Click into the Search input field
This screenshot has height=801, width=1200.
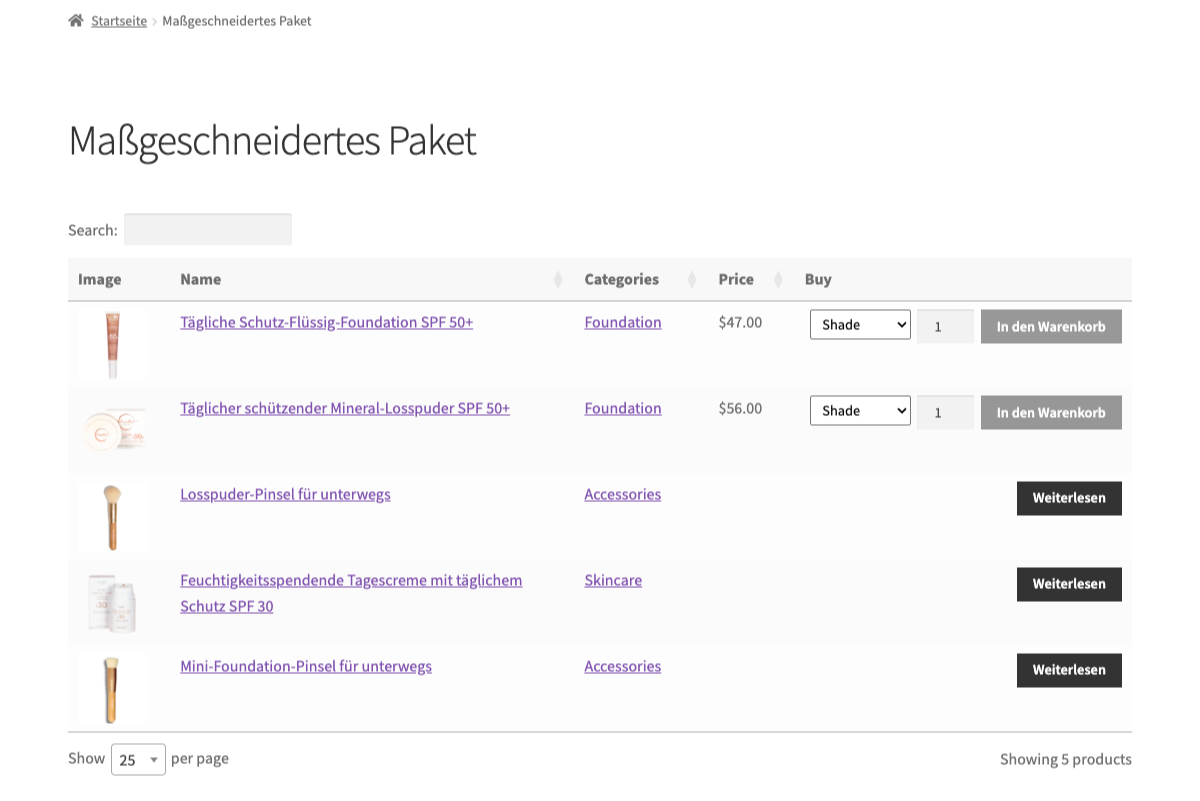coord(207,229)
